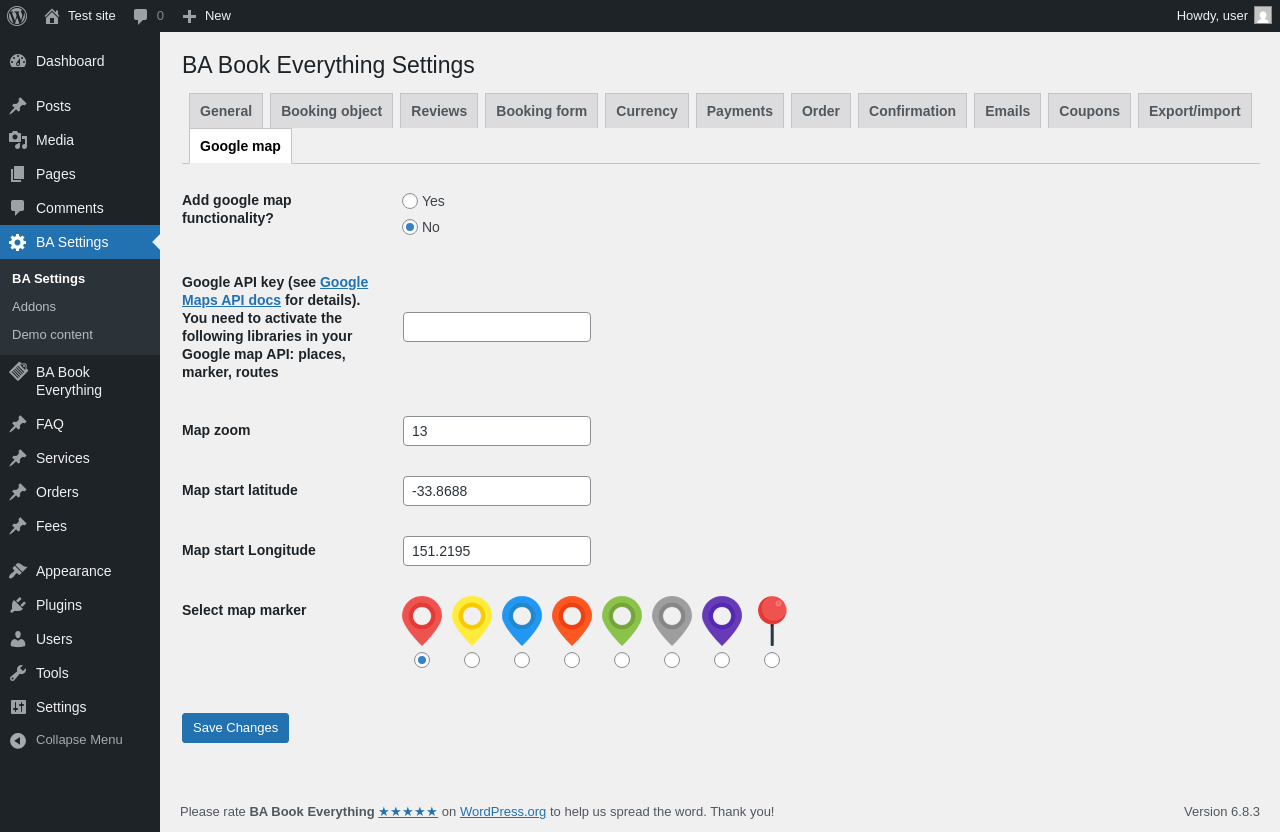Click the Orders pushpin icon
Image resolution: width=1280 pixels, height=832 pixels.
[x=18, y=492]
